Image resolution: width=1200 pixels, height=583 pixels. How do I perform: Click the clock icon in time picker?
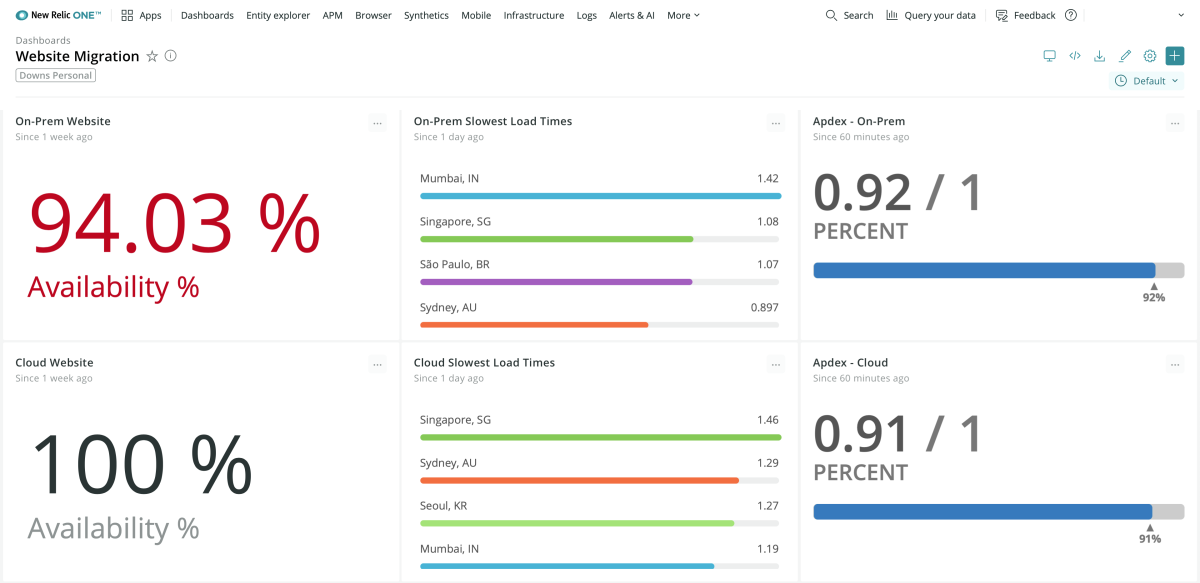1121,81
